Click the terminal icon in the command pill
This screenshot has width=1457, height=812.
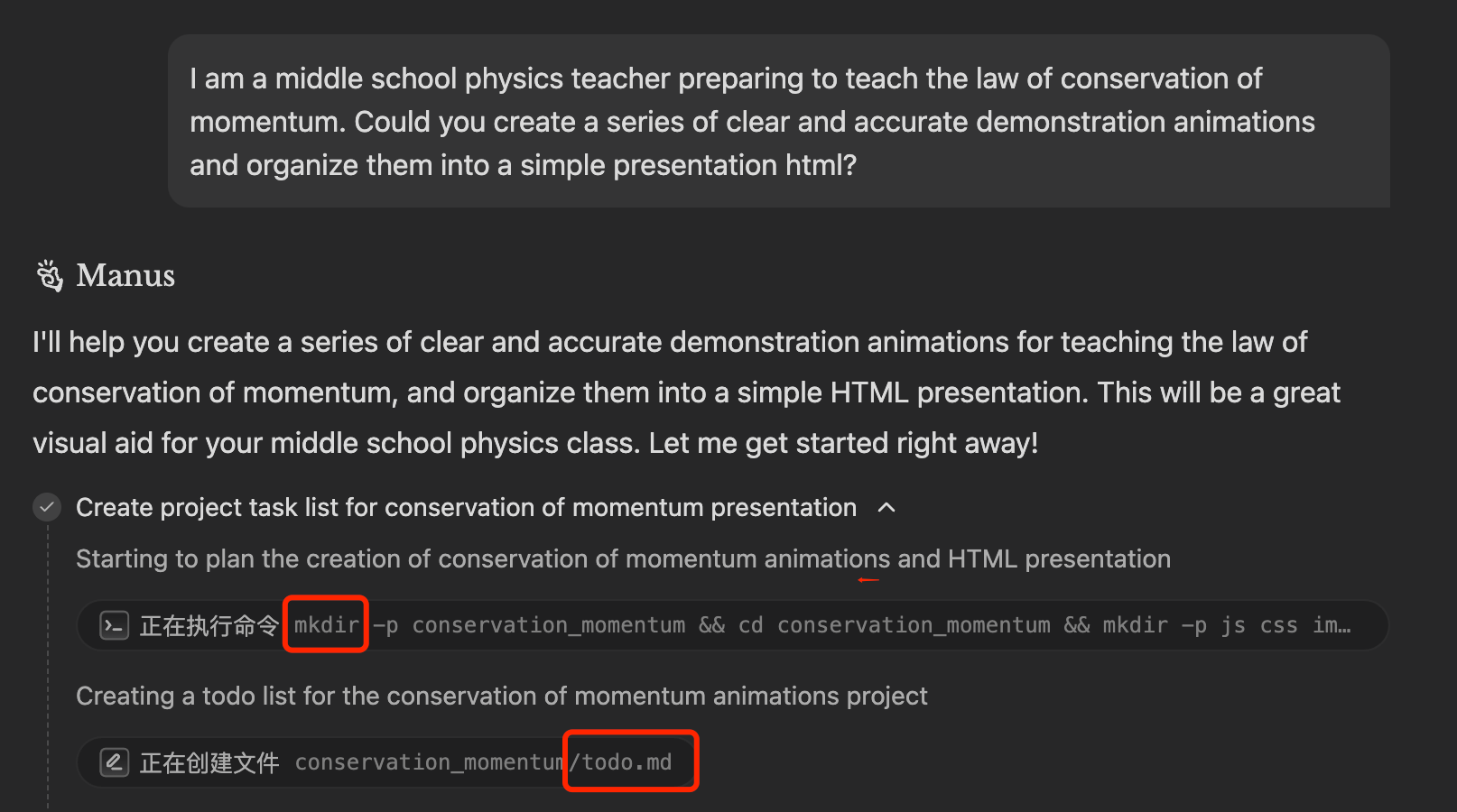tap(115, 625)
